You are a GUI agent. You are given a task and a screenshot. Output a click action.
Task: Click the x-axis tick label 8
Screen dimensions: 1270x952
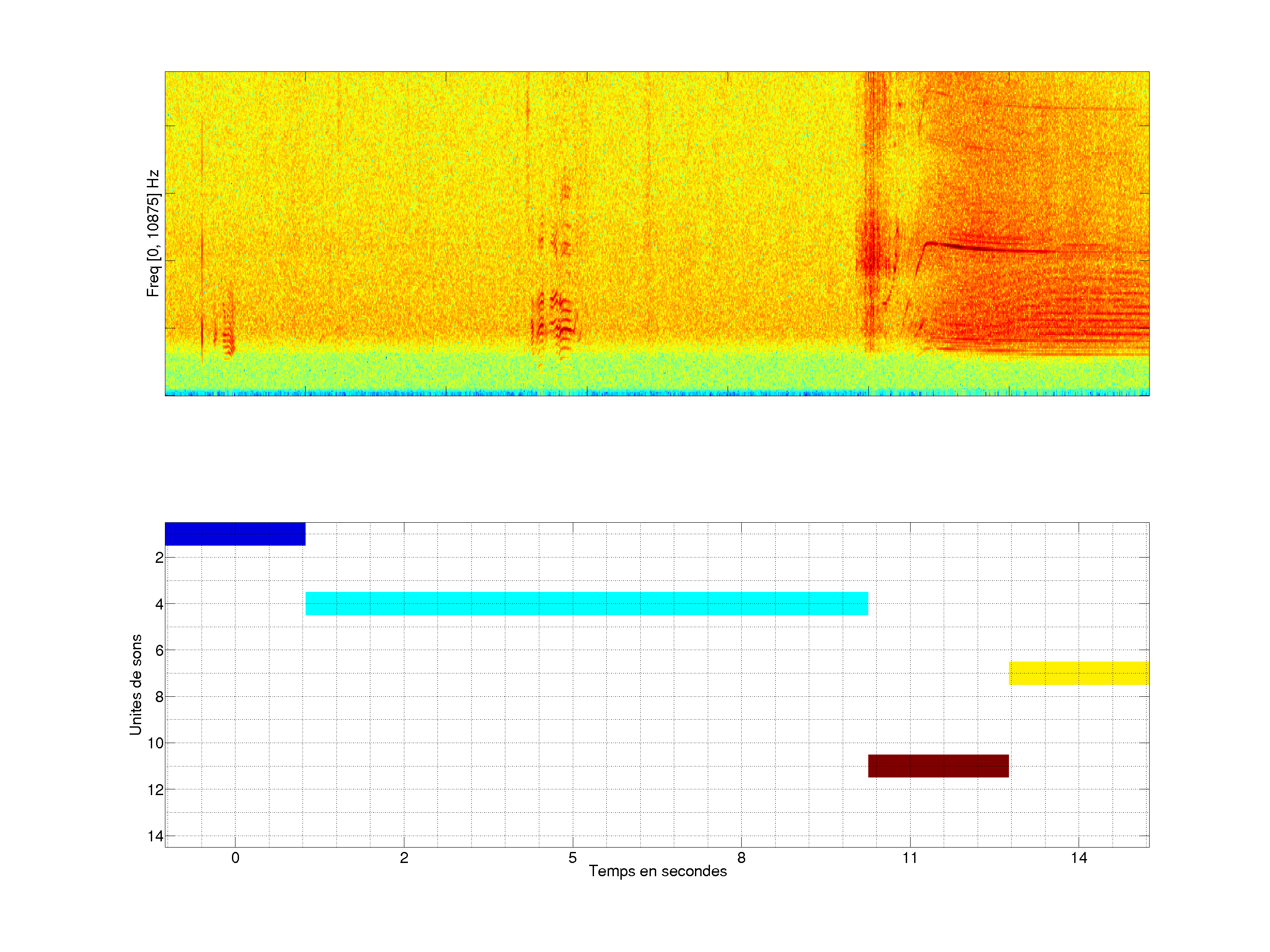tap(741, 858)
